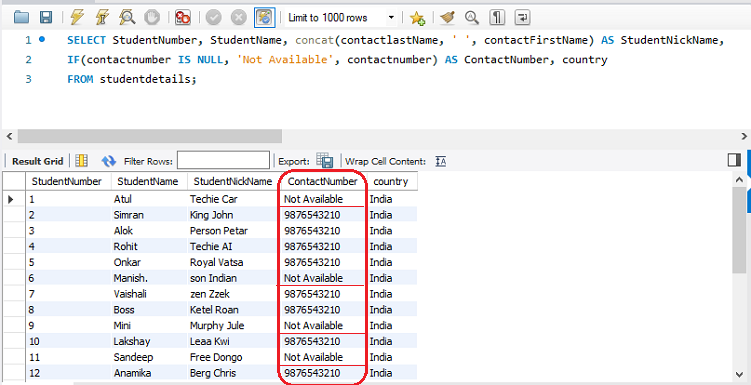Select cell 'son Indian'
This screenshot has height=385, width=751.
[x=233, y=278]
